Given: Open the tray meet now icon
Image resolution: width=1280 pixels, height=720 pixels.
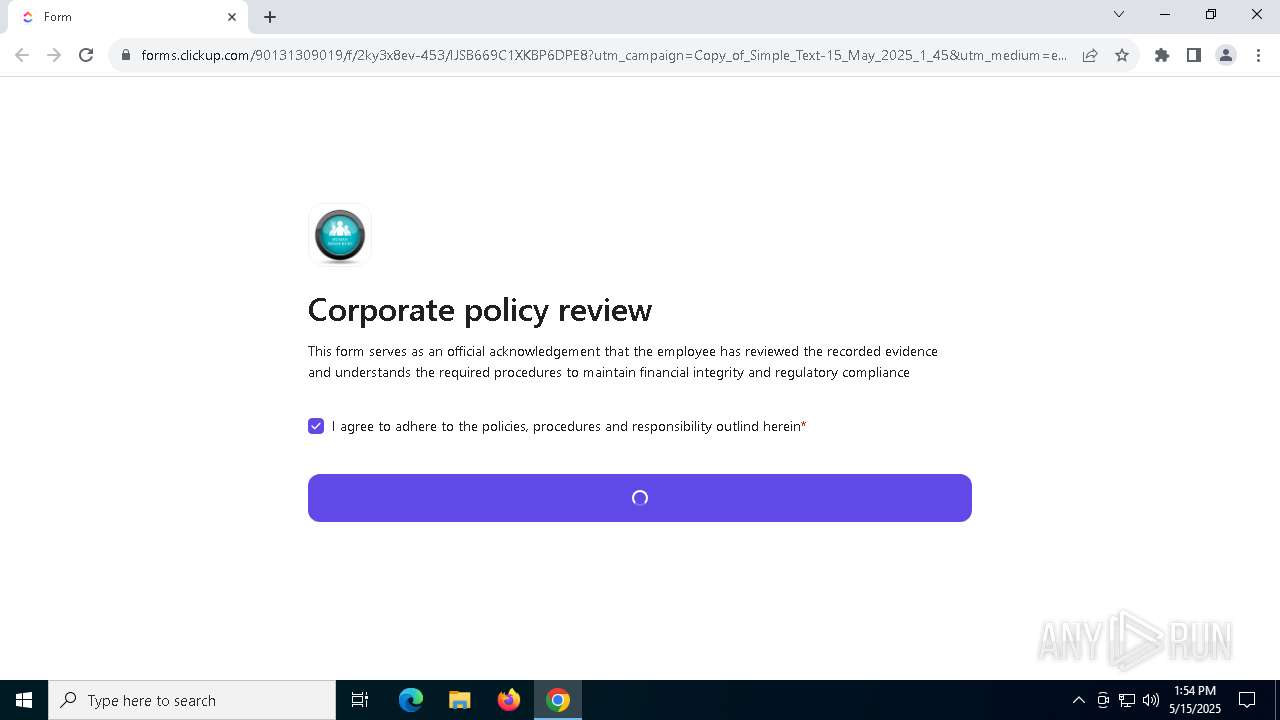Looking at the screenshot, I should coord(1103,700).
